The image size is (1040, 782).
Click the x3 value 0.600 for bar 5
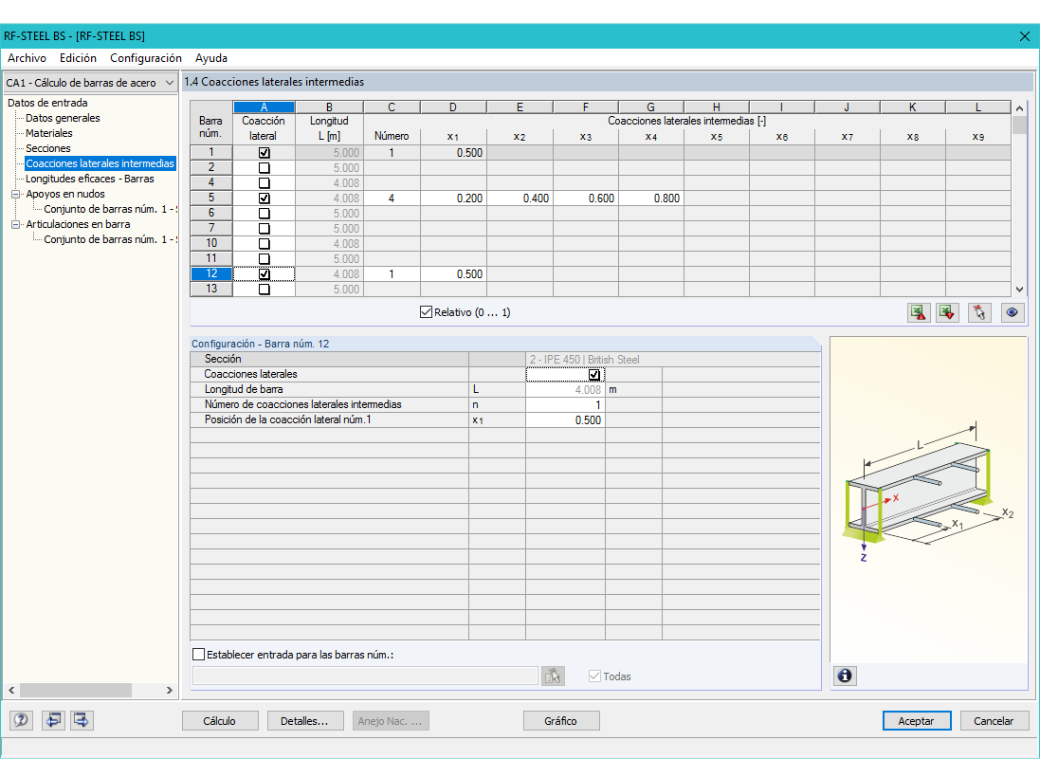[x=586, y=198]
